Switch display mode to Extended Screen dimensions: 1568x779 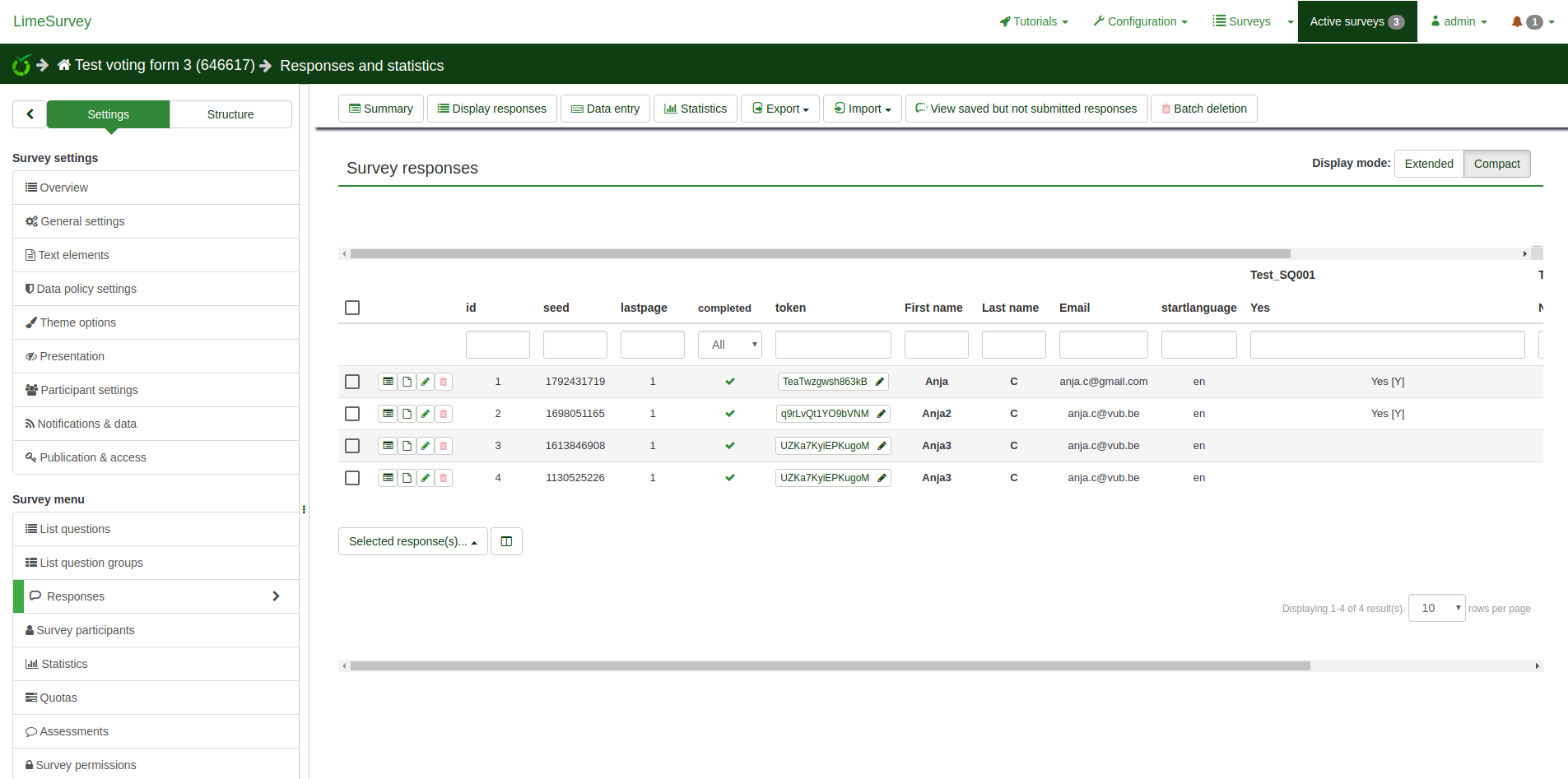point(1428,164)
